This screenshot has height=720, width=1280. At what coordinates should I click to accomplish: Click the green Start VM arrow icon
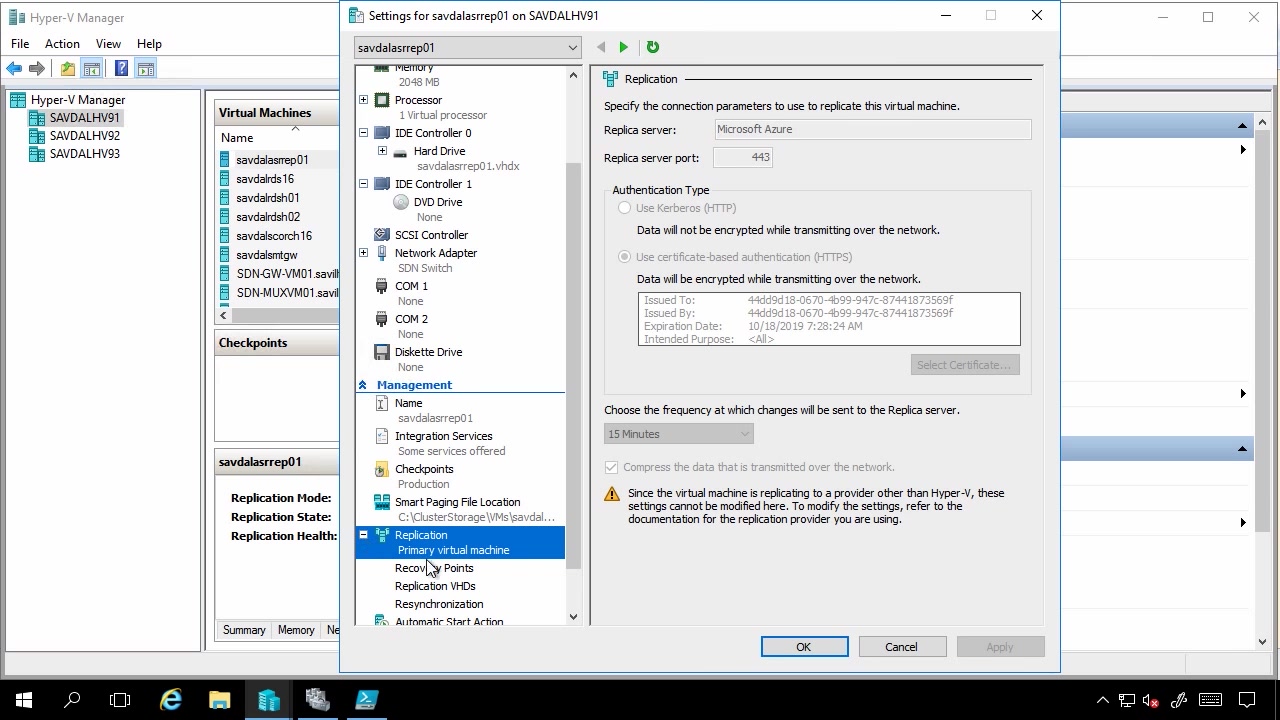tap(623, 47)
